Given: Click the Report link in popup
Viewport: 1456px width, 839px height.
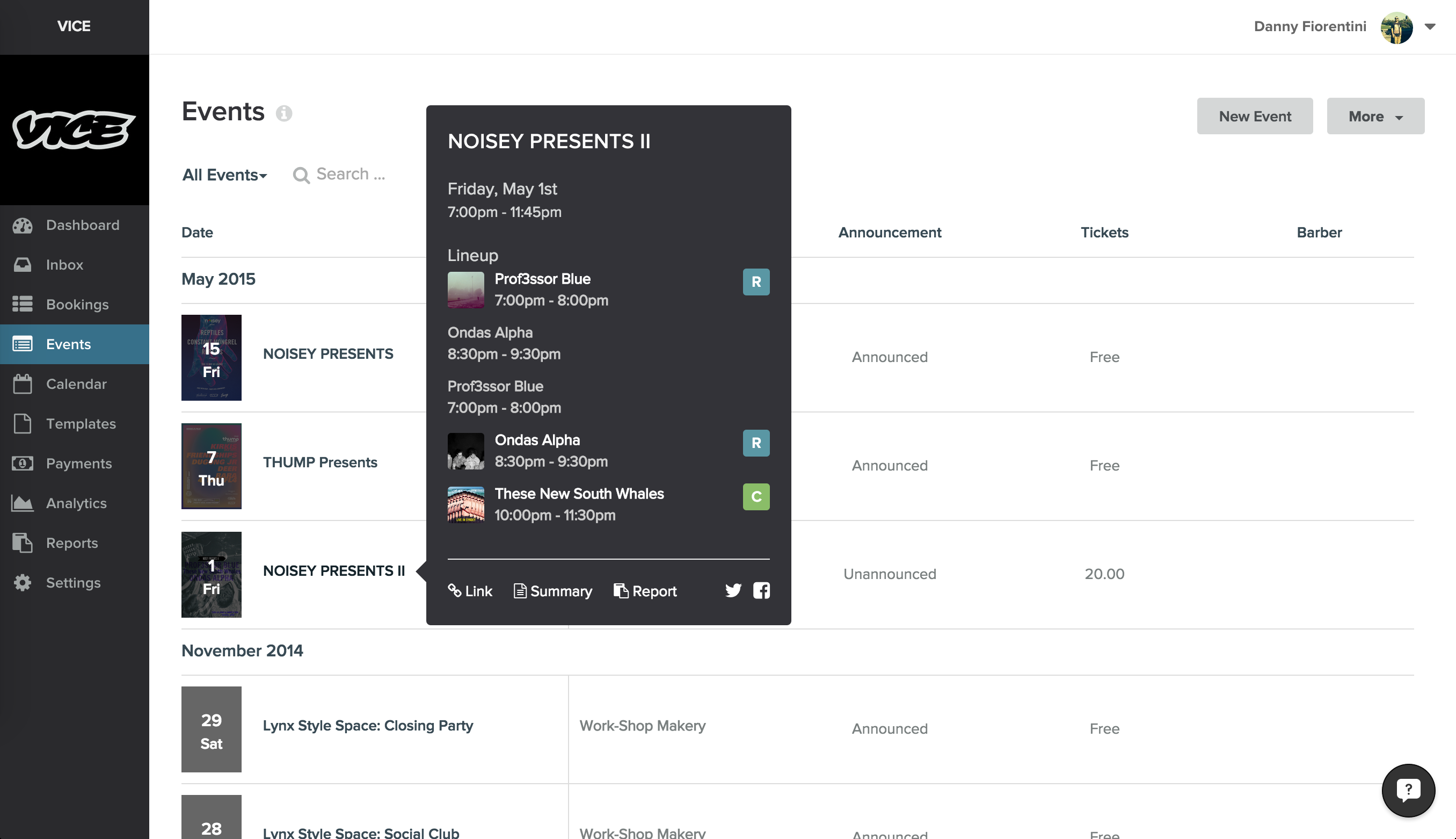Looking at the screenshot, I should [x=645, y=591].
